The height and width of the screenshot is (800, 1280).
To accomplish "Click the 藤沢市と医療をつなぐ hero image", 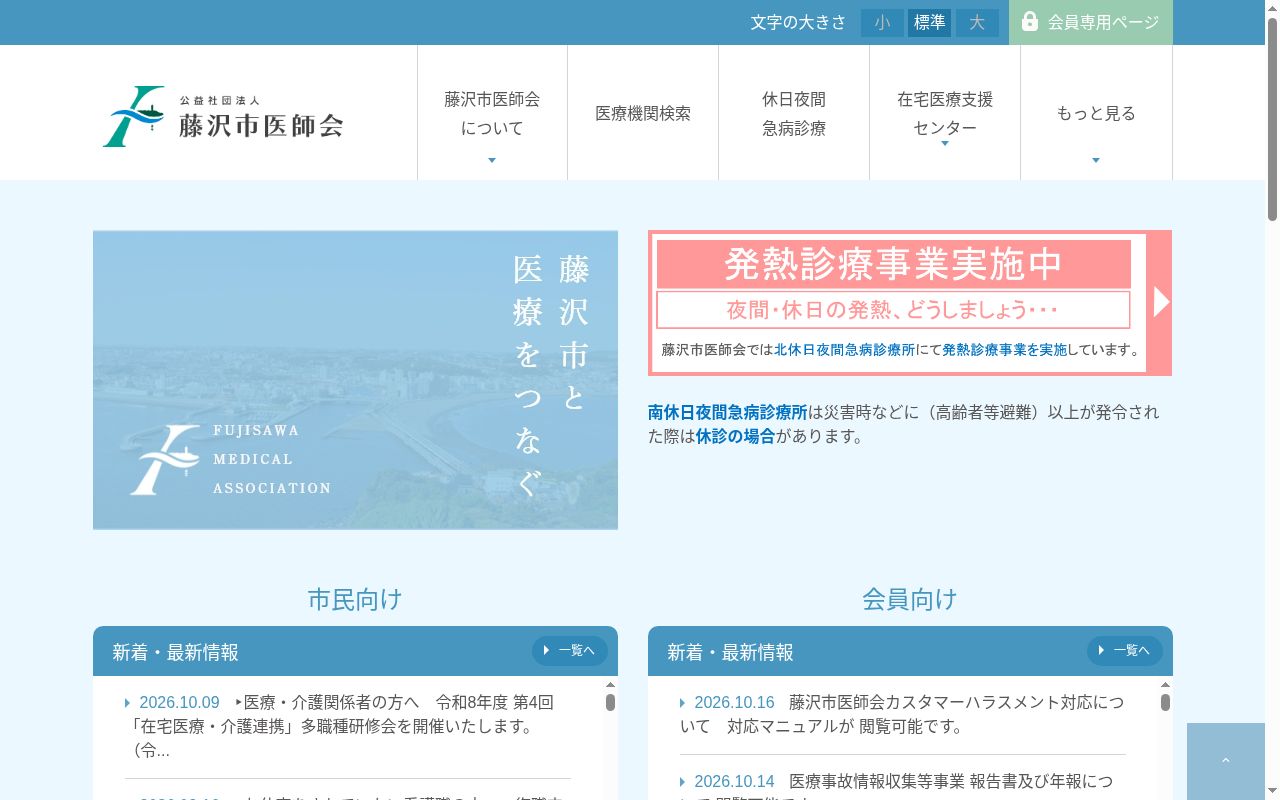I will click(x=355, y=380).
